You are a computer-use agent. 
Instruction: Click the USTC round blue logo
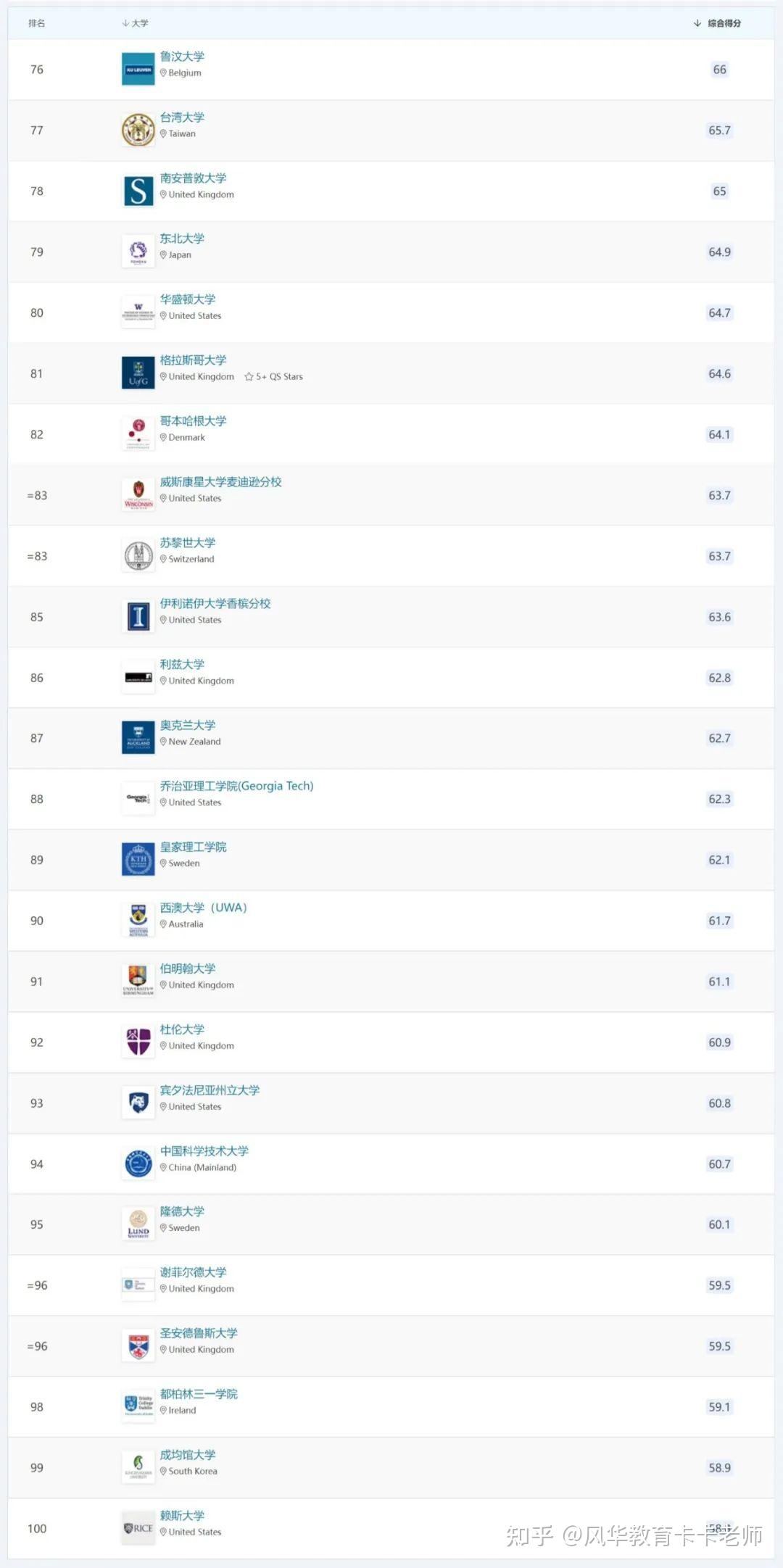[138, 1164]
